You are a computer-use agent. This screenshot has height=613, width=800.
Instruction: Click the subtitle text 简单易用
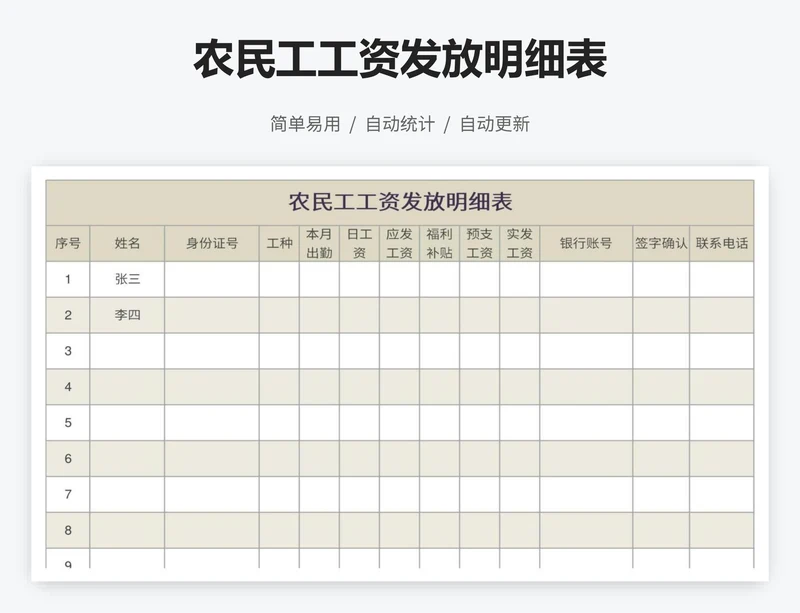click(x=305, y=124)
